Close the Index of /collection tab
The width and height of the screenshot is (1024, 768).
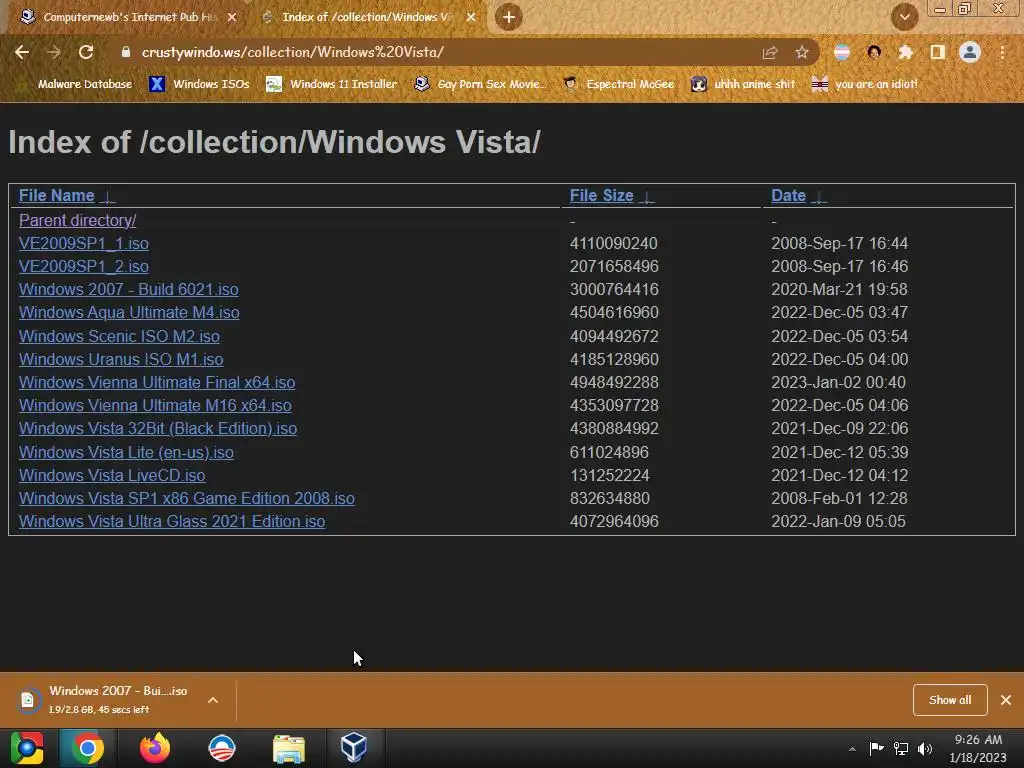tap(471, 17)
